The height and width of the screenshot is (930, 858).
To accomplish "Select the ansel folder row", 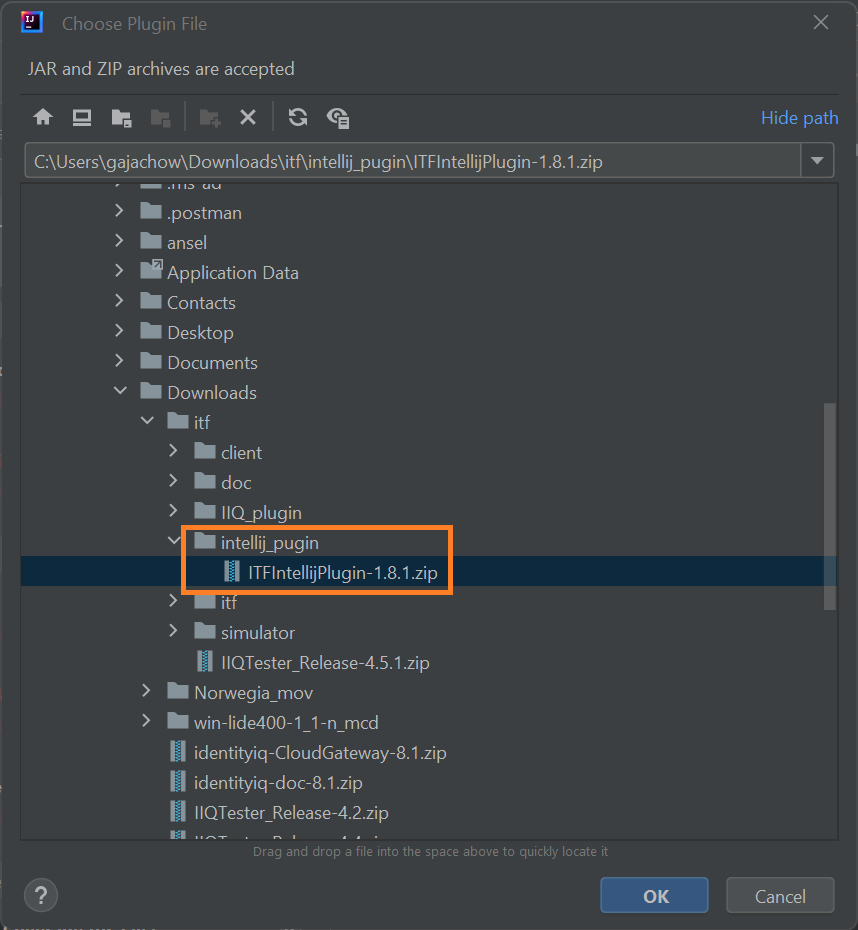I will (428, 243).
